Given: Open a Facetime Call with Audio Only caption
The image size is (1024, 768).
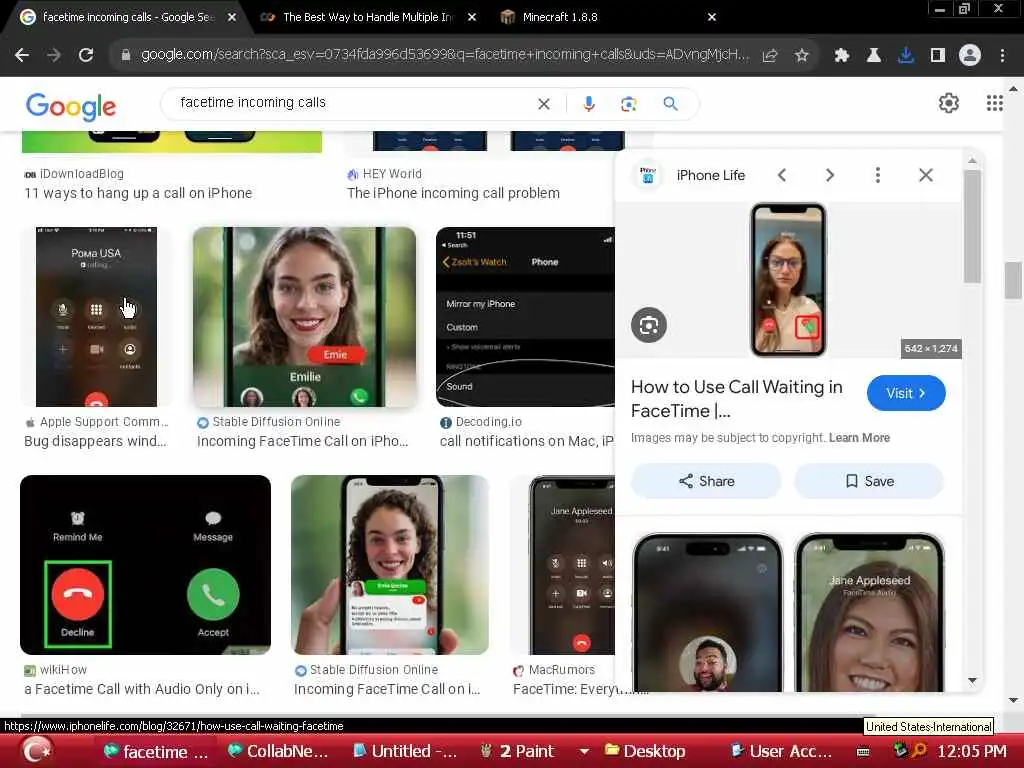Looking at the screenshot, I should point(142,689).
